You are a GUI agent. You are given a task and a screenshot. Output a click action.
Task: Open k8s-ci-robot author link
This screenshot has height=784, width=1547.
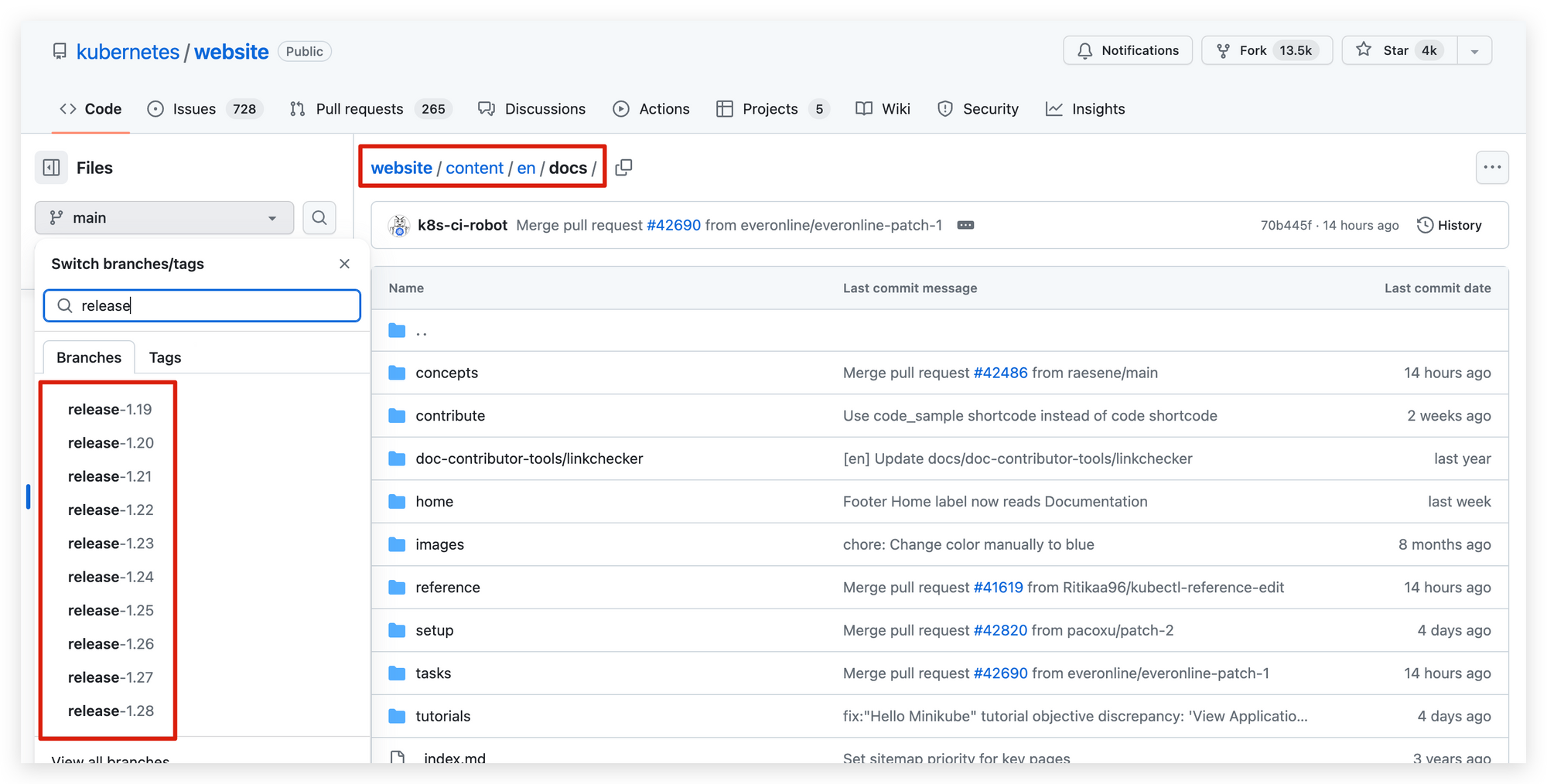(x=463, y=225)
